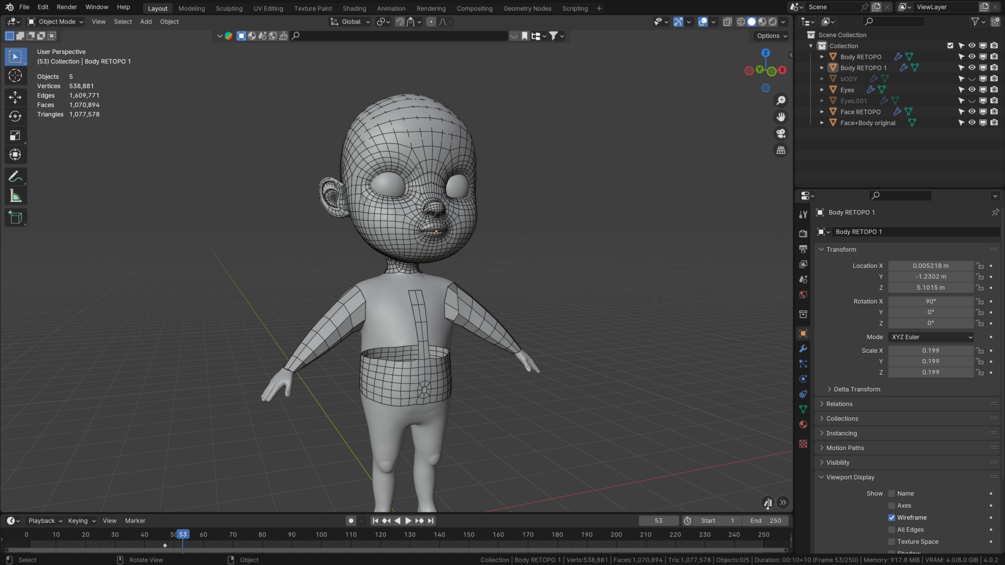Select the Annotate tool

tap(15, 176)
